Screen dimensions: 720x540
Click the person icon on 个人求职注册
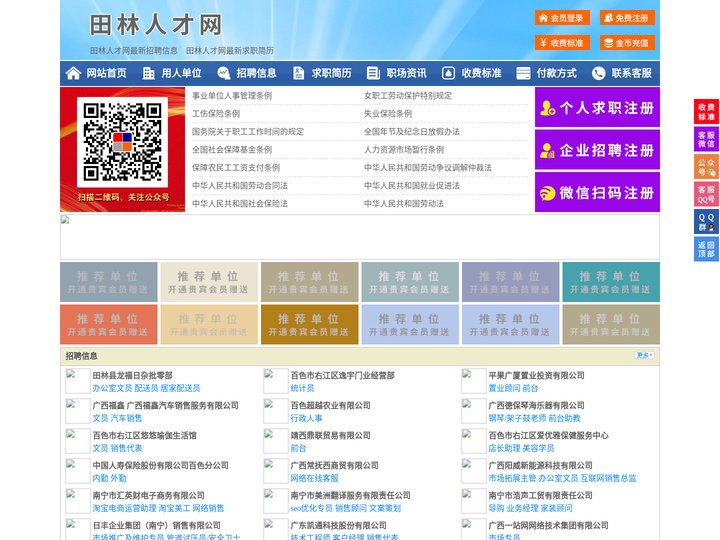point(547,108)
